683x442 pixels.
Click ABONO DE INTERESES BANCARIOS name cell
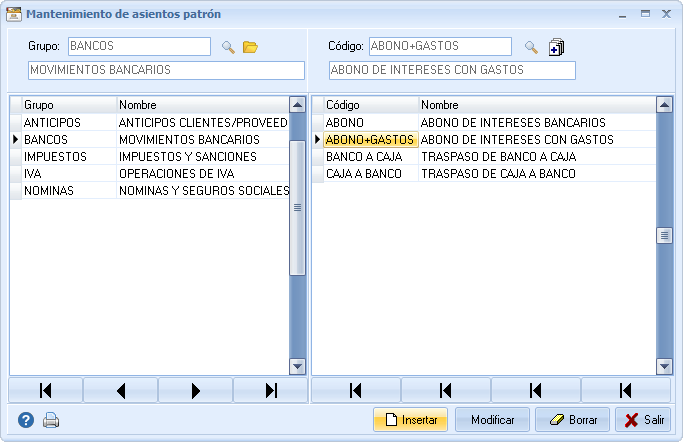[x=537, y=123]
